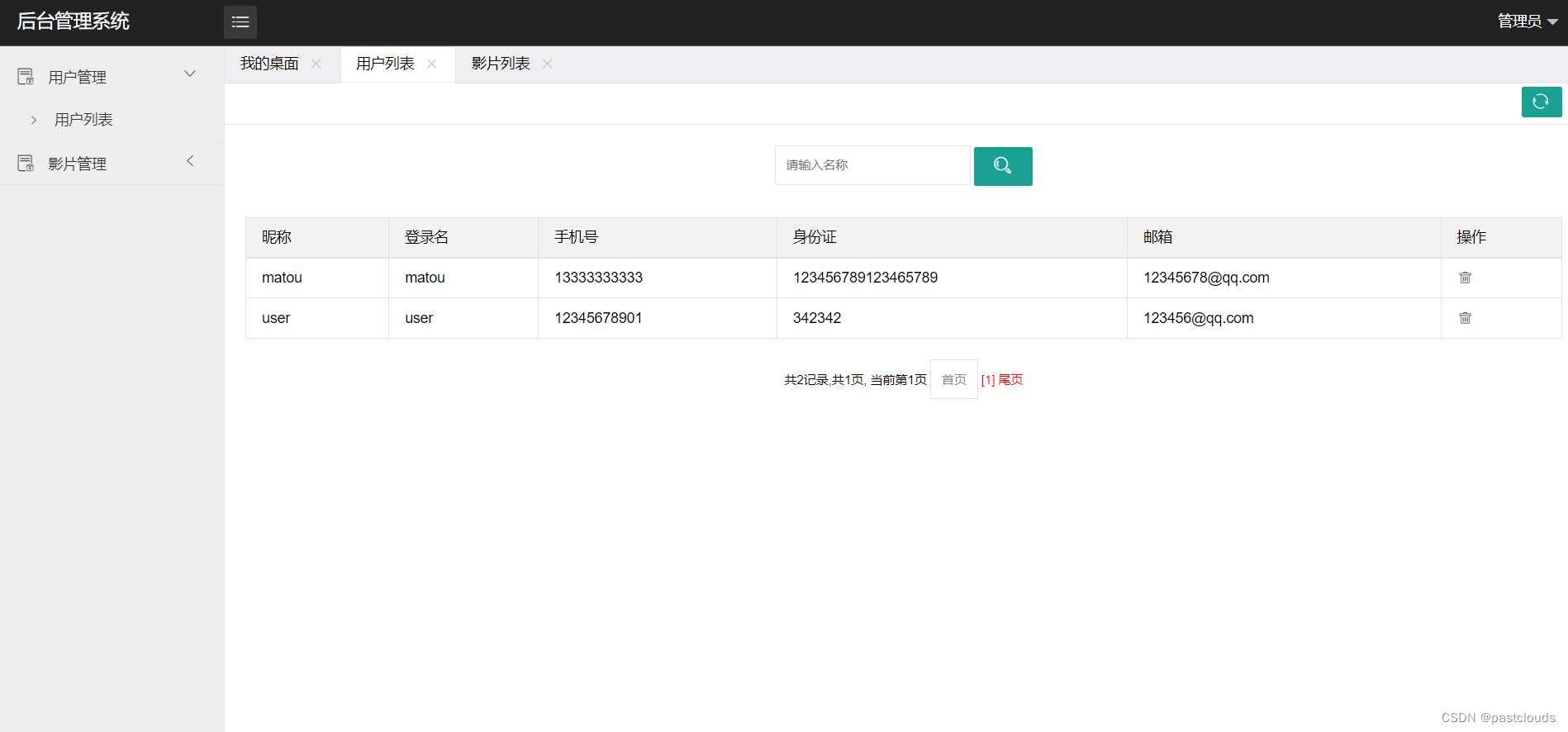
Task: Open the 管理员 account dropdown
Action: (x=1528, y=21)
